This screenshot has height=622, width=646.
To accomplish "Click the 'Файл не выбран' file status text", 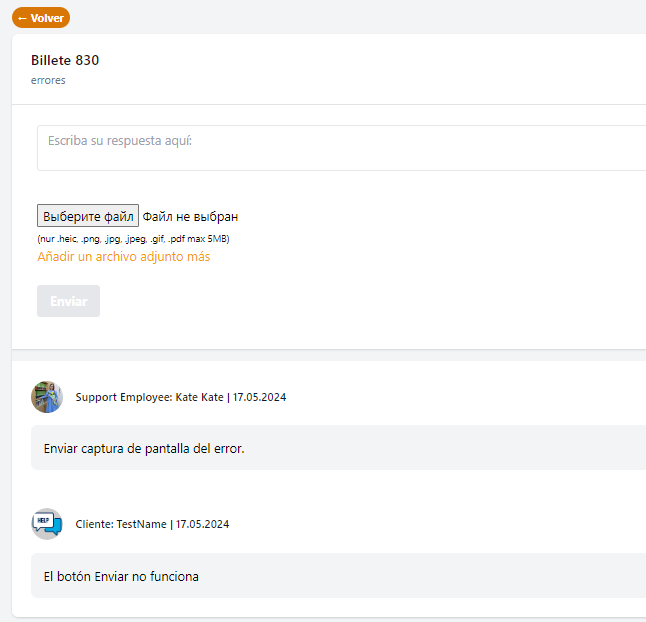I will pyautogui.click(x=190, y=217).
